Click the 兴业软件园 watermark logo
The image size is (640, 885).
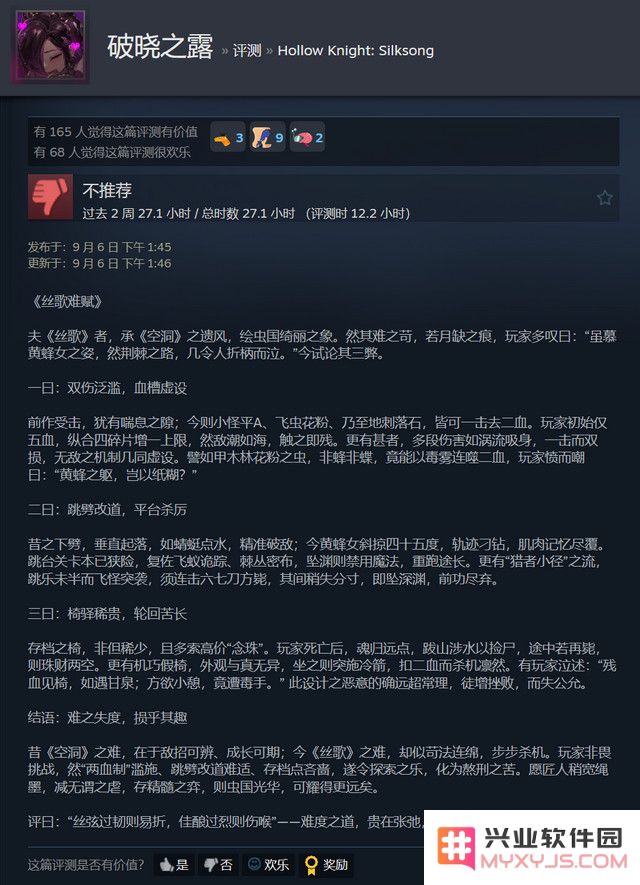click(x=532, y=847)
